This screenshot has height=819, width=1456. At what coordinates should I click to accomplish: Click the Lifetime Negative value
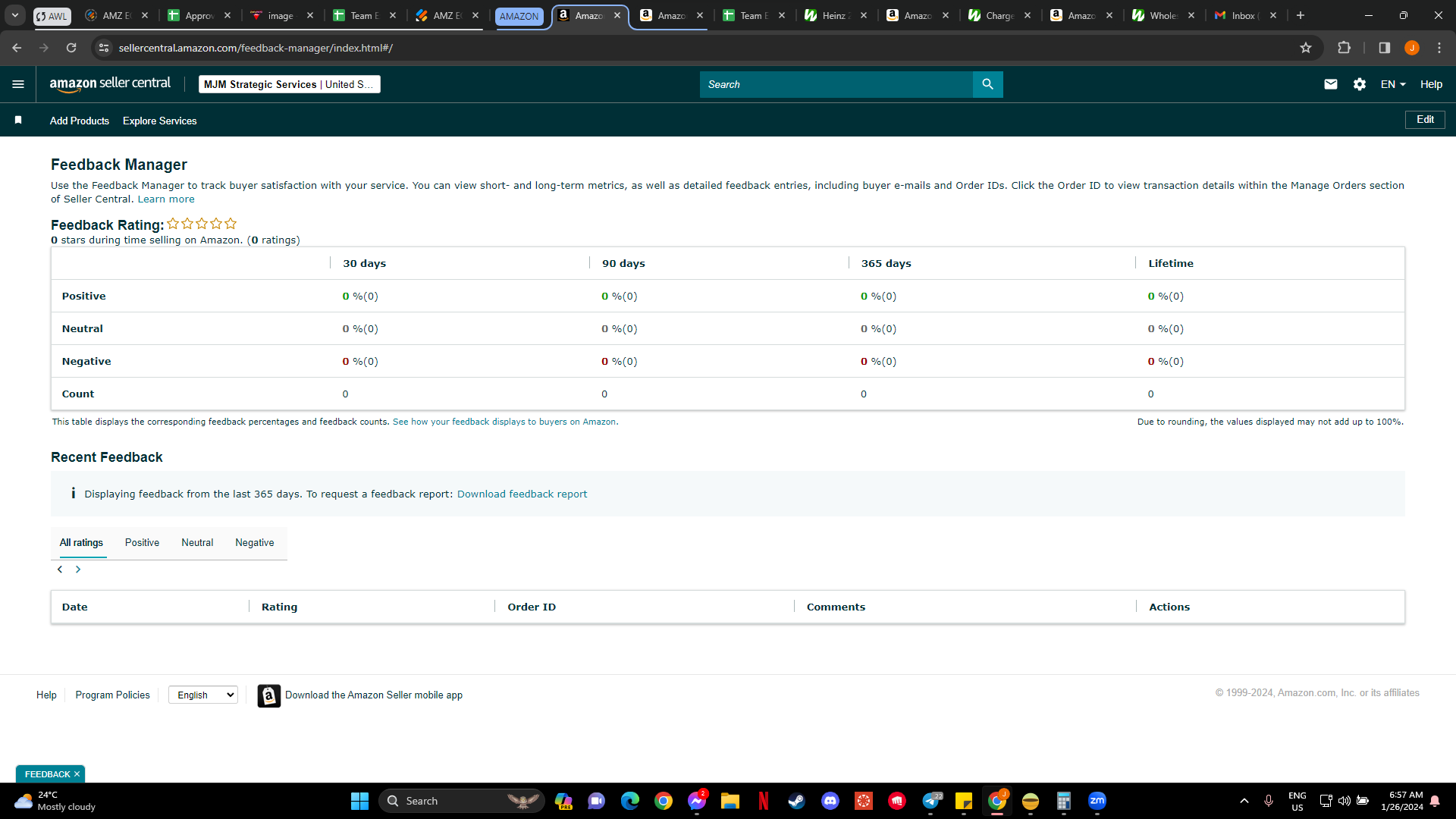pos(1166,362)
